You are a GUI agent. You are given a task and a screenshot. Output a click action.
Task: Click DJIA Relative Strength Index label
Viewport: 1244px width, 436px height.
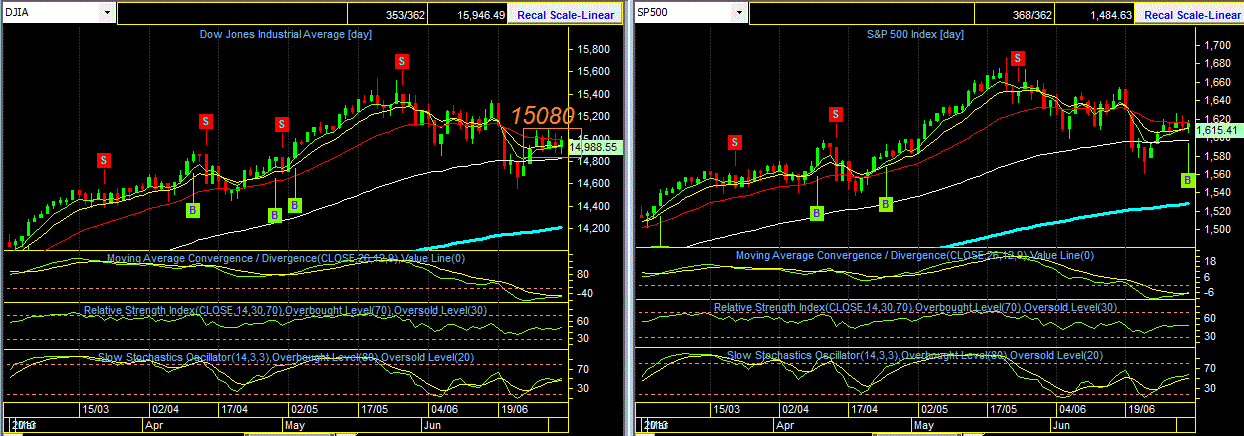click(x=286, y=311)
